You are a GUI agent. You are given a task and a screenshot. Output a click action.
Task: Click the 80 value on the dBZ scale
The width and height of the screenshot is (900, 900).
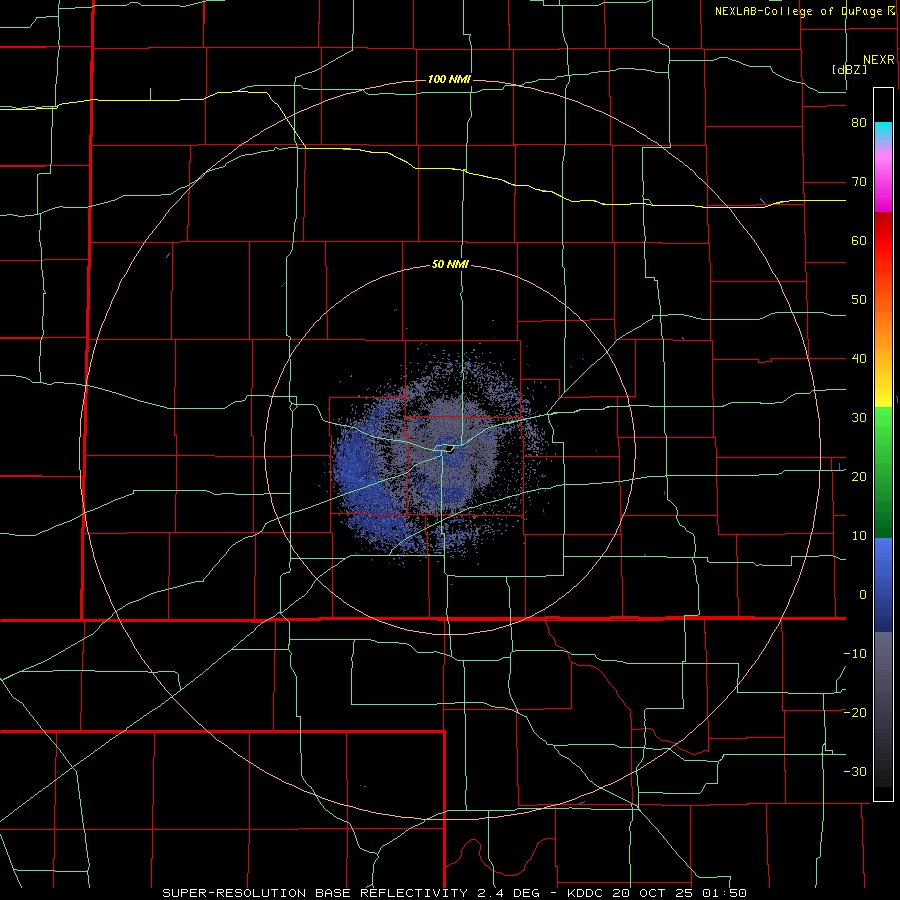coord(859,123)
